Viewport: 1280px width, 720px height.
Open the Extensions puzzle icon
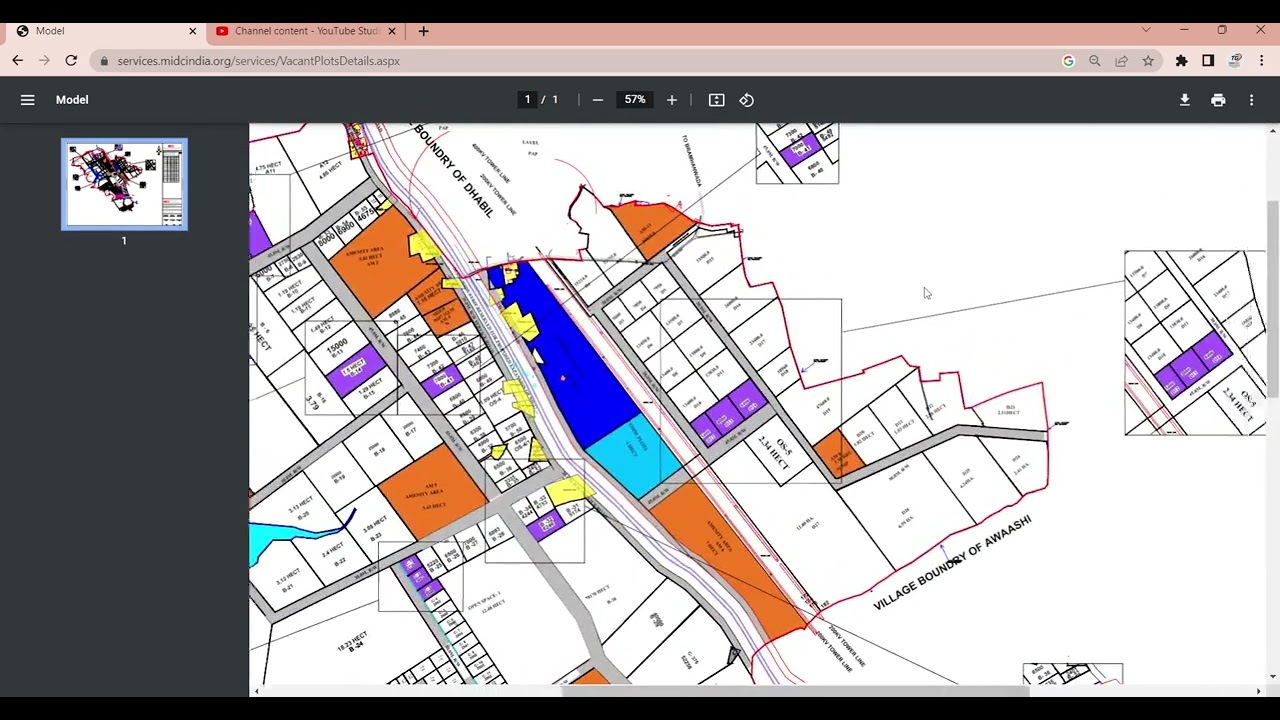(1181, 61)
